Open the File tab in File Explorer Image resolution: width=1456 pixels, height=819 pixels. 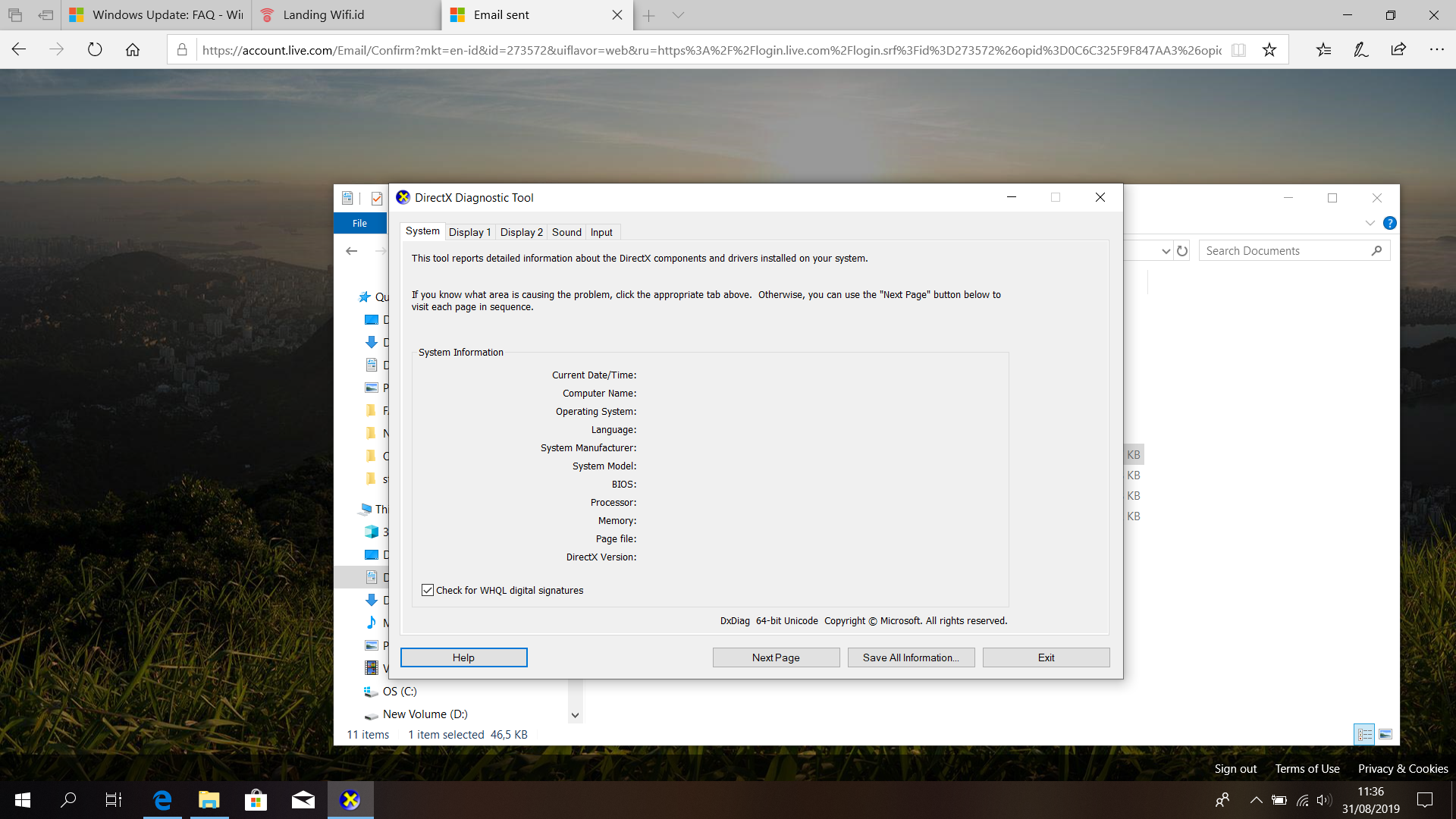point(359,223)
